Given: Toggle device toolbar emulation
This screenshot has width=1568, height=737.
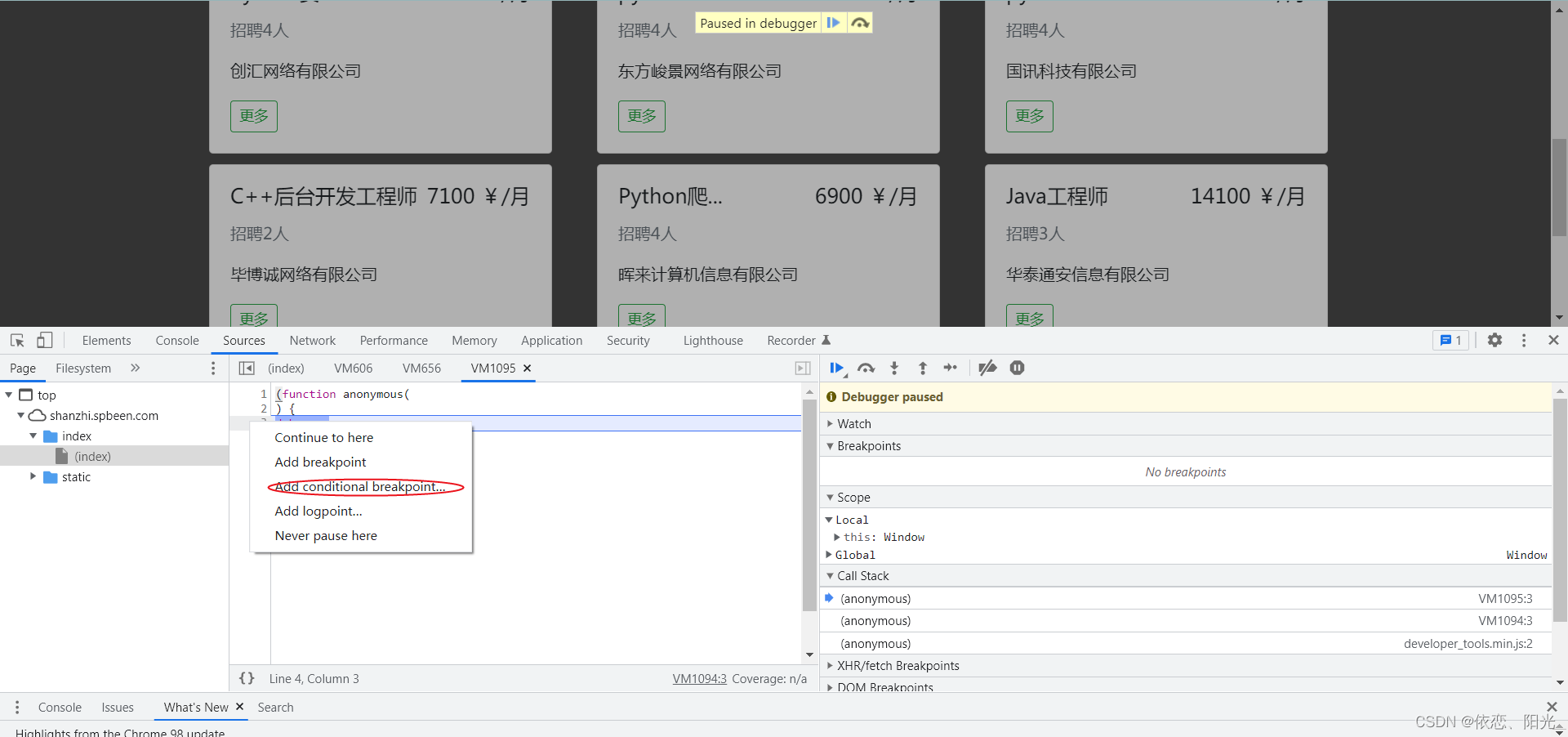Looking at the screenshot, I should (x=44, y=340).
